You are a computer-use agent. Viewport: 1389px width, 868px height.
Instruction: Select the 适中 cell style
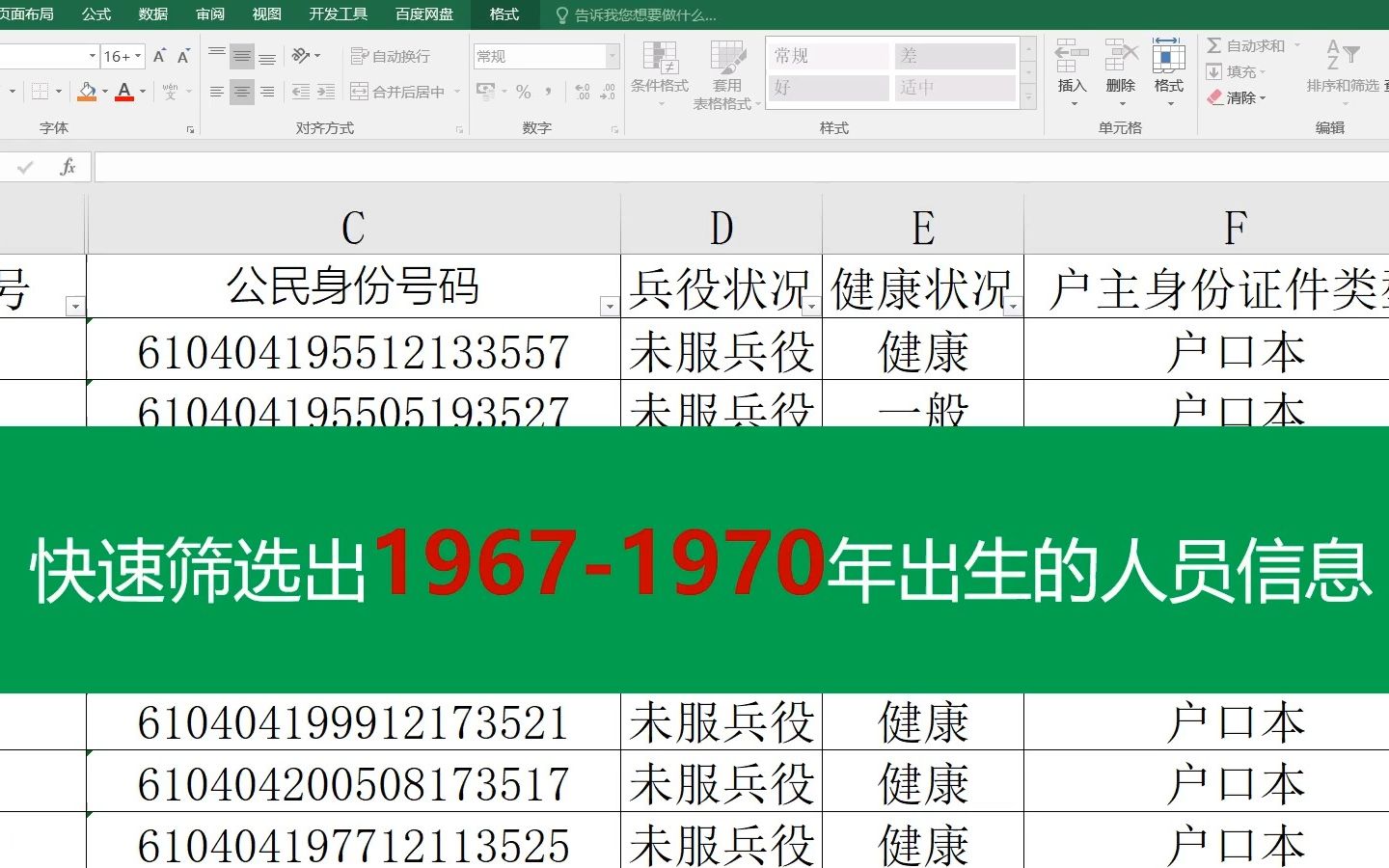coord(955,88)
